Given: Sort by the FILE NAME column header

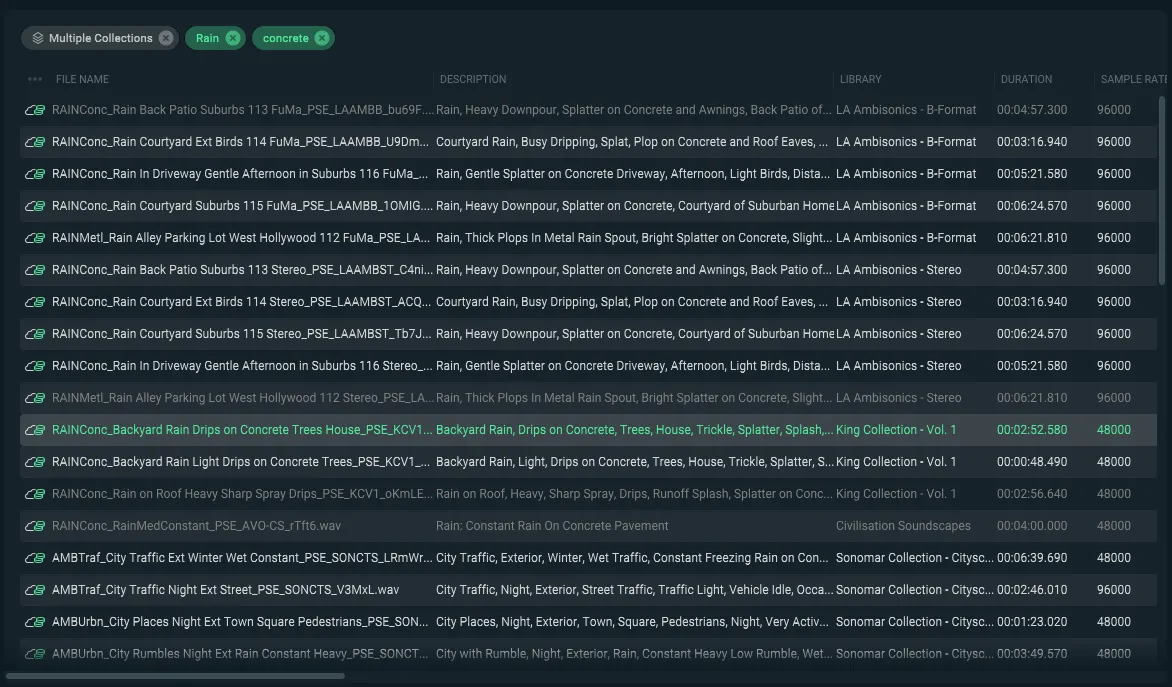Looking at the screenshot, I should click(82, 79).
